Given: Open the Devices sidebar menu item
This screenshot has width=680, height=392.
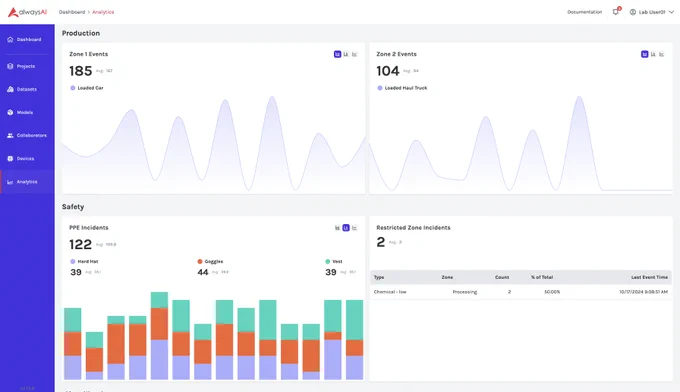Looking at the screenshot, I should (27, 159).
